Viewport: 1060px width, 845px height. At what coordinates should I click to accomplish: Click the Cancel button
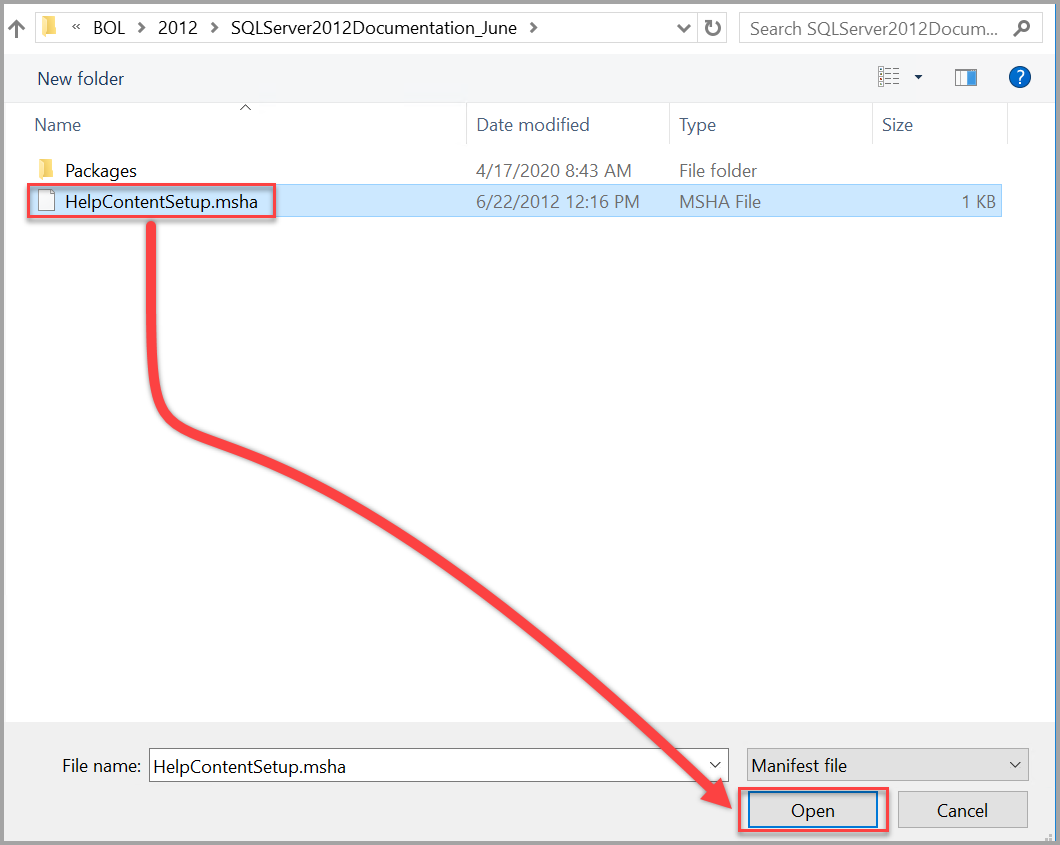pos(962,810)
